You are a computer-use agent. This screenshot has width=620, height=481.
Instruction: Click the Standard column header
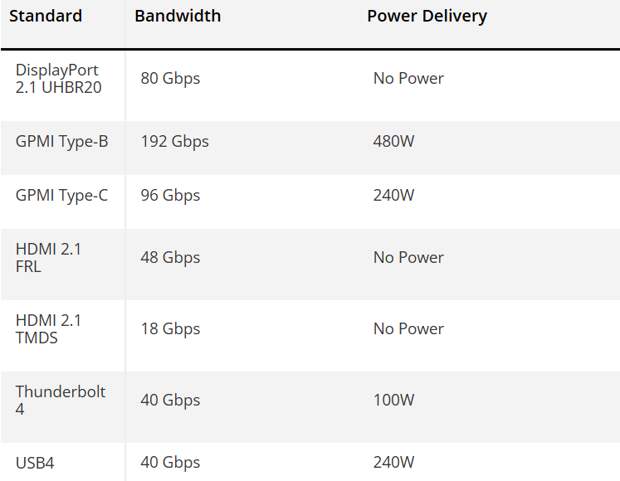coord(45,16)
